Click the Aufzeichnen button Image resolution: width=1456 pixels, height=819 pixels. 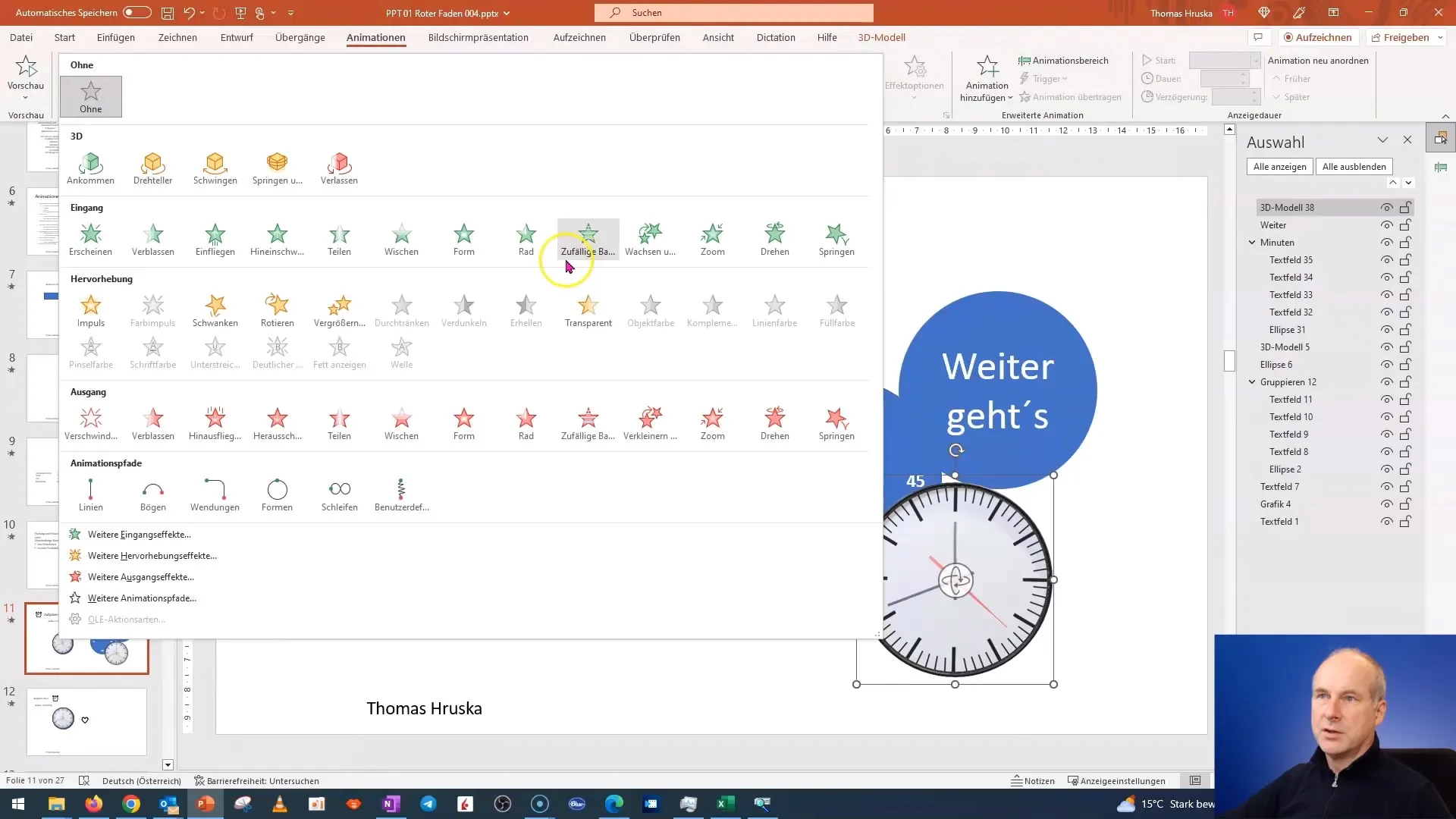click(x=1317, y=37)
